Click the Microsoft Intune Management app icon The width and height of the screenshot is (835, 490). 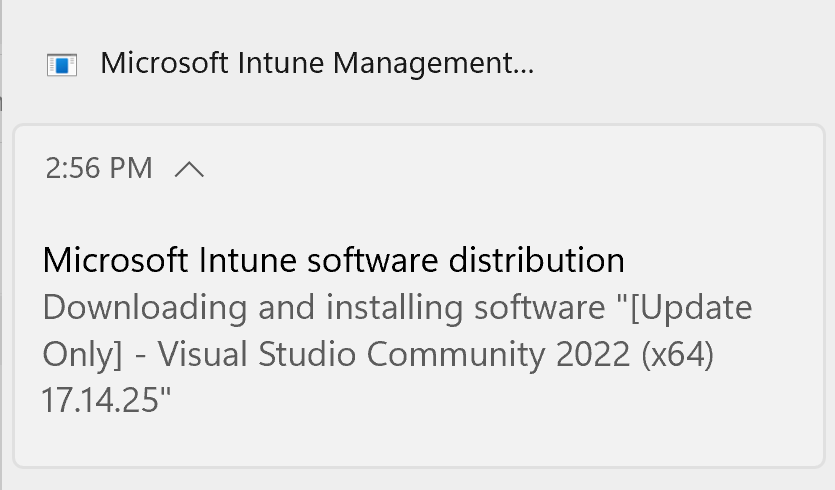click(62, 65)
